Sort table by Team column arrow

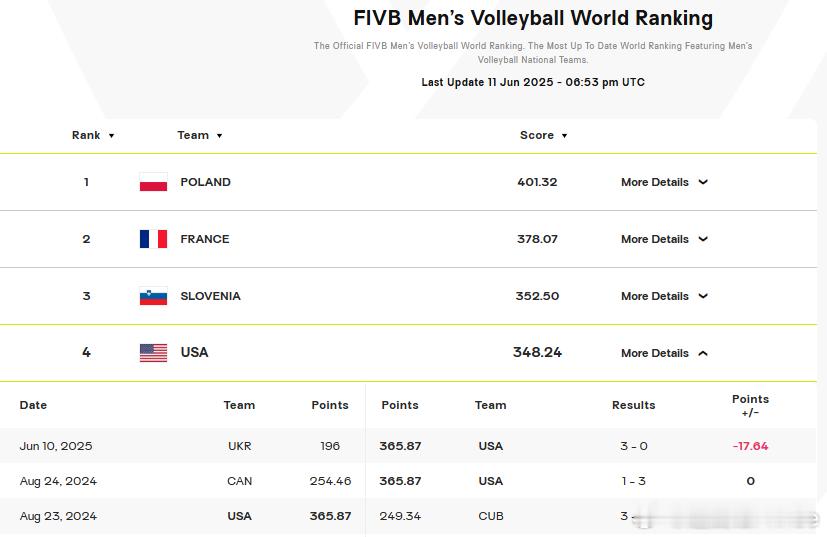(x=219, y=136)
